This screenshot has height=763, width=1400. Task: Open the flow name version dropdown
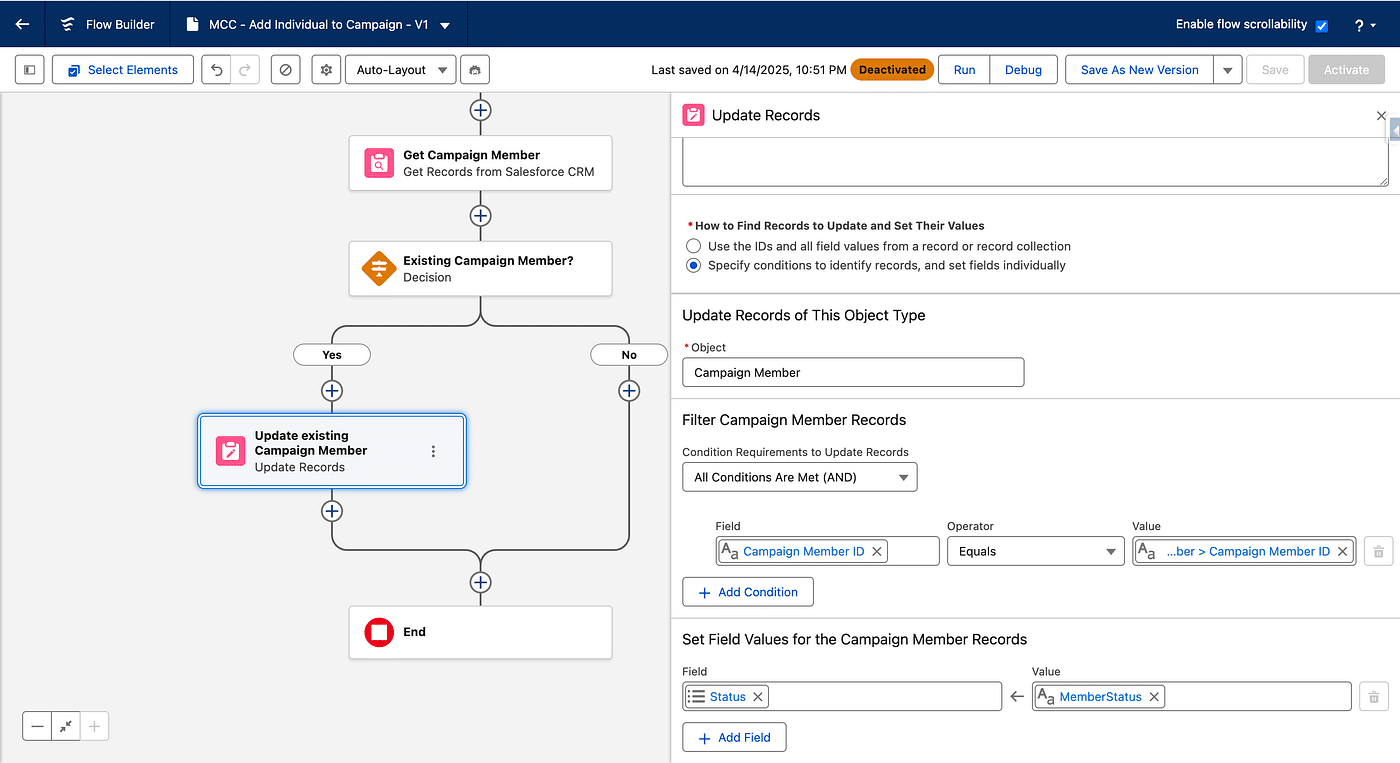point(445,25)
